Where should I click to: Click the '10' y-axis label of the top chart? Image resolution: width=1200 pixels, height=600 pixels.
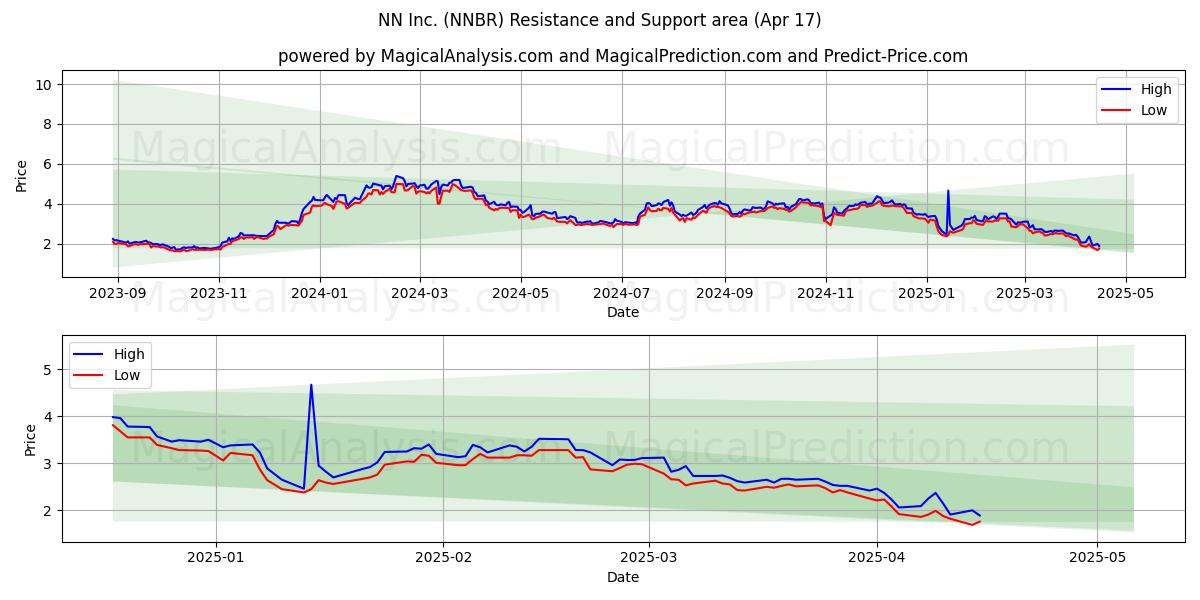pos(43,85)
